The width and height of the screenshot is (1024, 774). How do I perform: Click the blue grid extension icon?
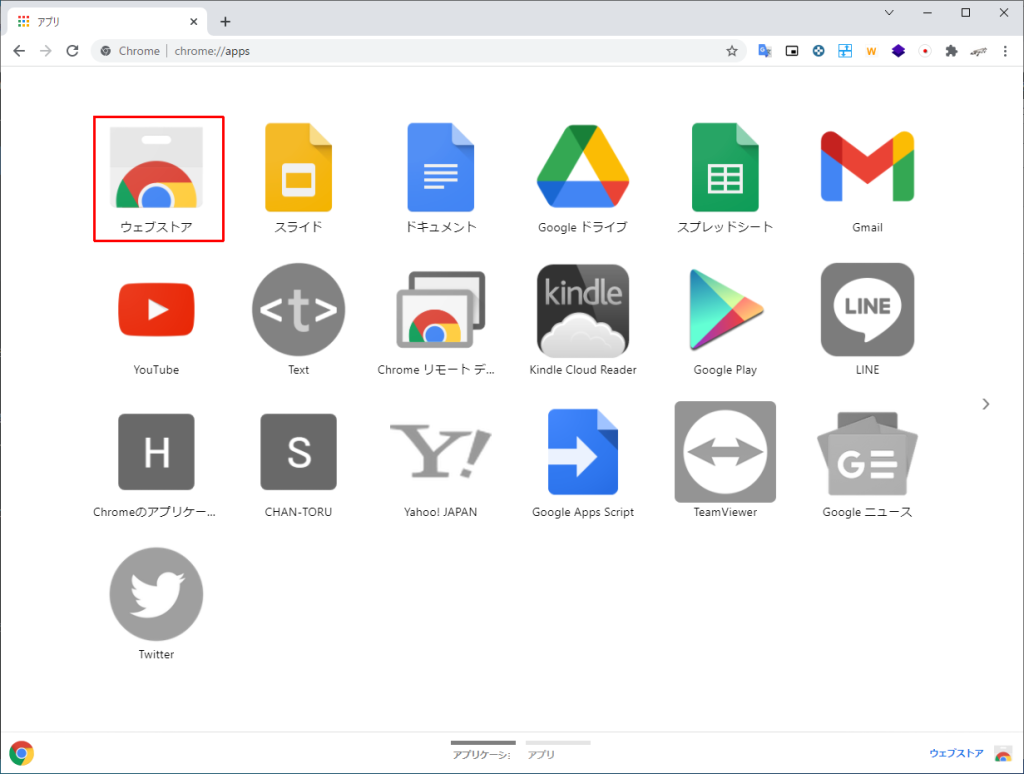845,51
